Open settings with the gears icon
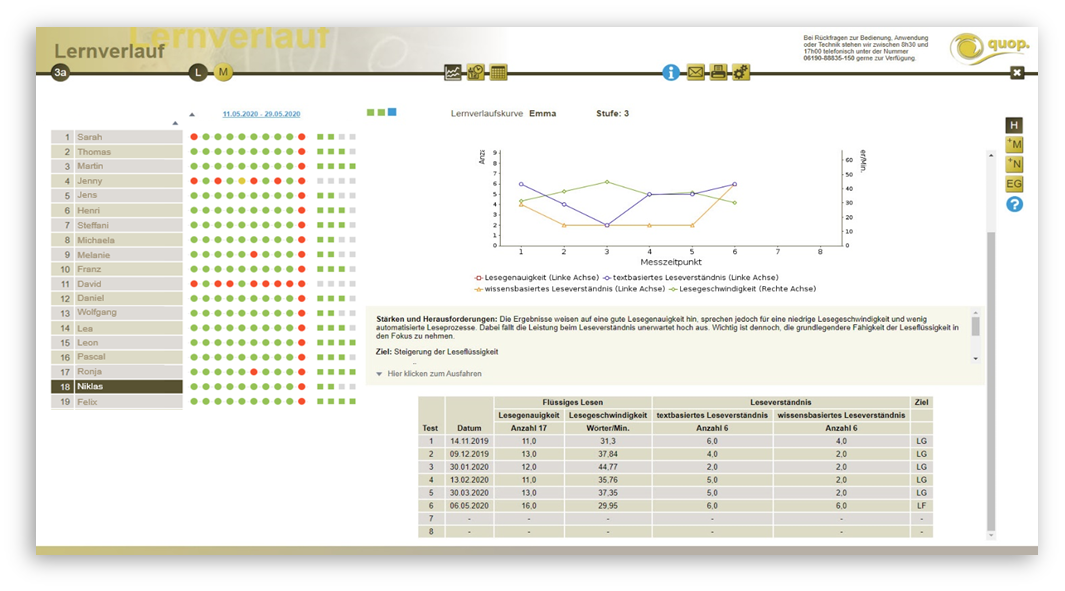This screenshot has height=591, width=1065. click(741, 72)
